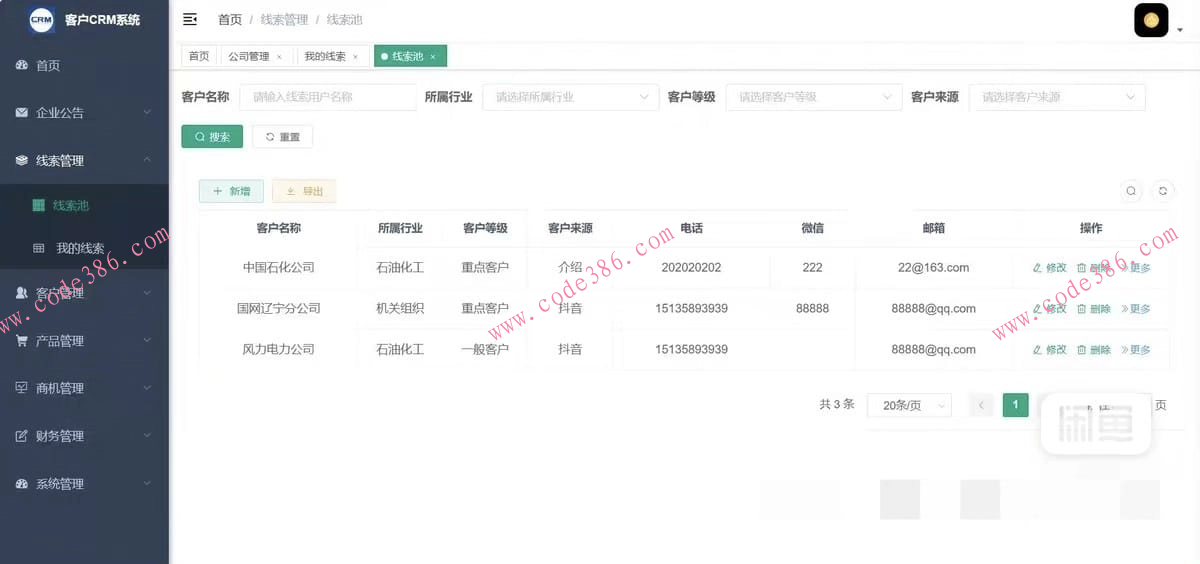Switch to the 首页 tab
The width and height of the screenshot is (1200, 564).
[x=199, y=57]
